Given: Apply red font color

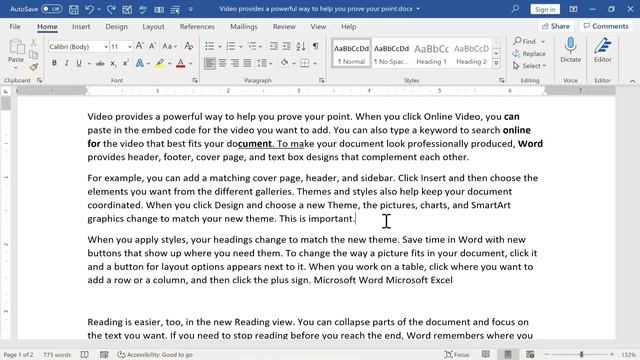Looking at the screenshot, I should pyautogui.click(x=180, y=63).
